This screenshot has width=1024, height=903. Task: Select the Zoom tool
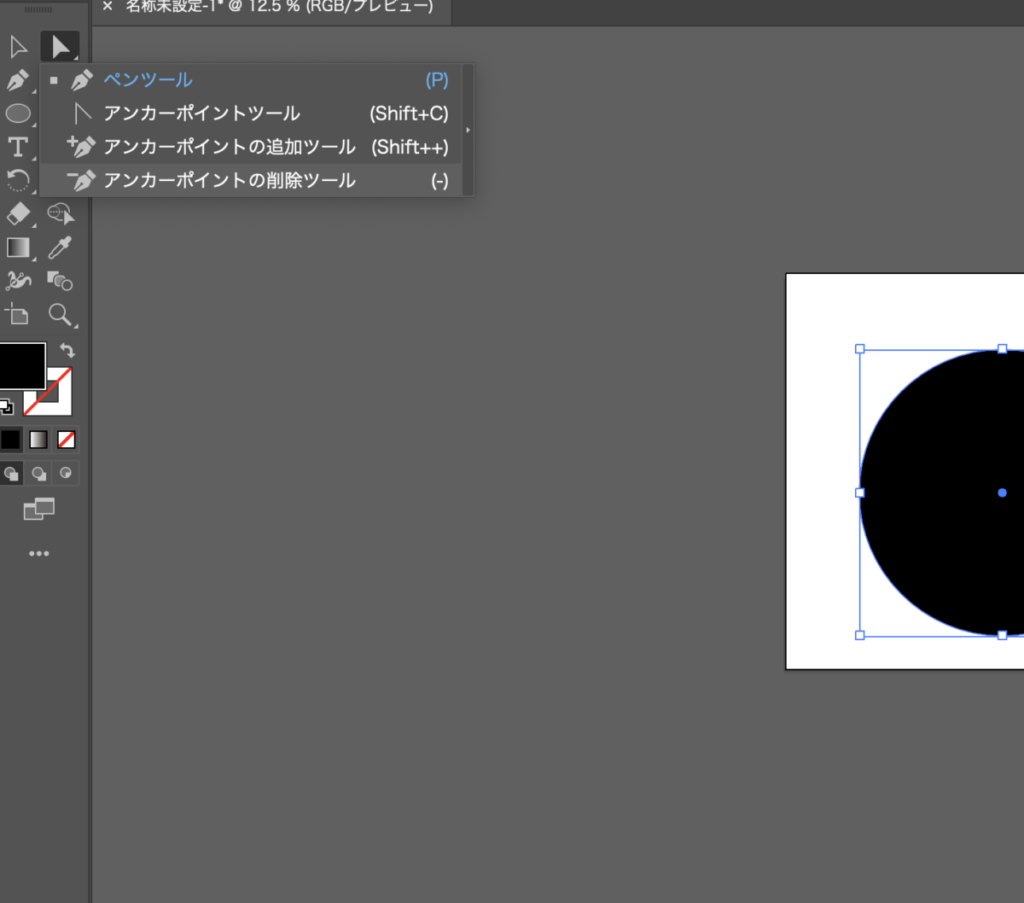[x=60, y=315]
